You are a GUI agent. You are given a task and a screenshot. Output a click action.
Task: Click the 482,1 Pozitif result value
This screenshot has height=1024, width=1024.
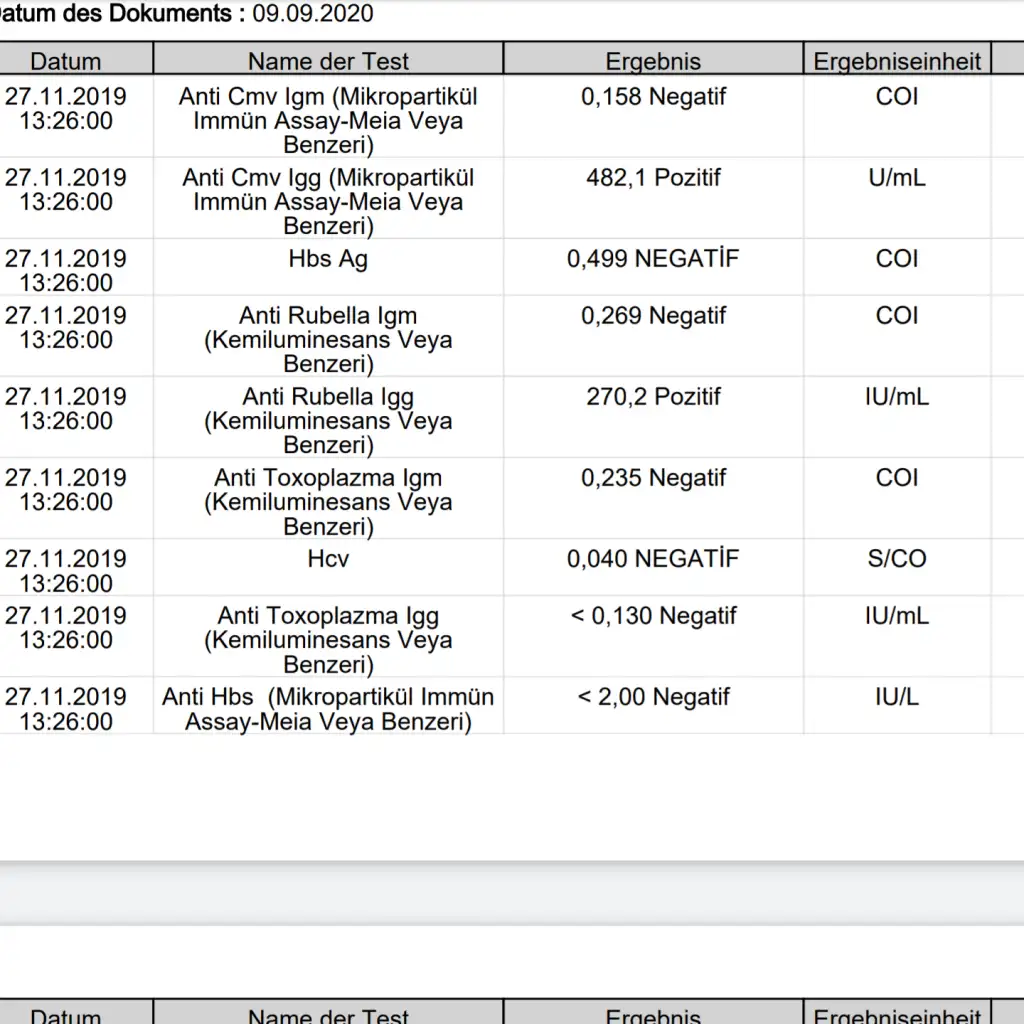coord(653,178)
